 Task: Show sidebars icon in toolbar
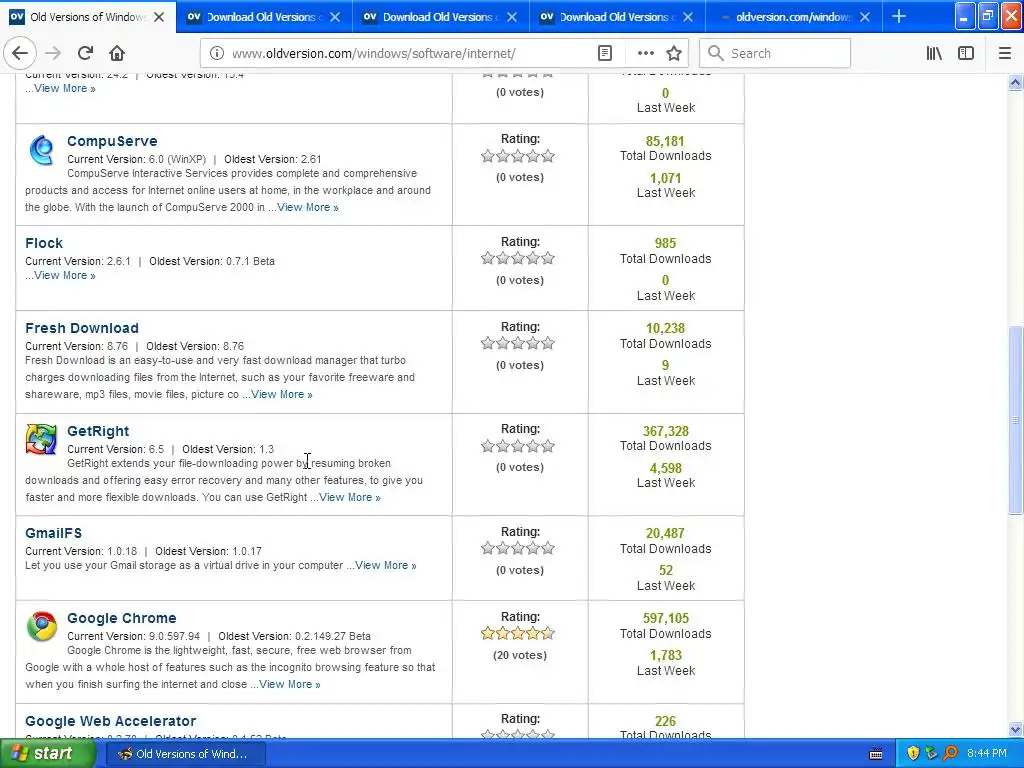click(x=966, y=54)
